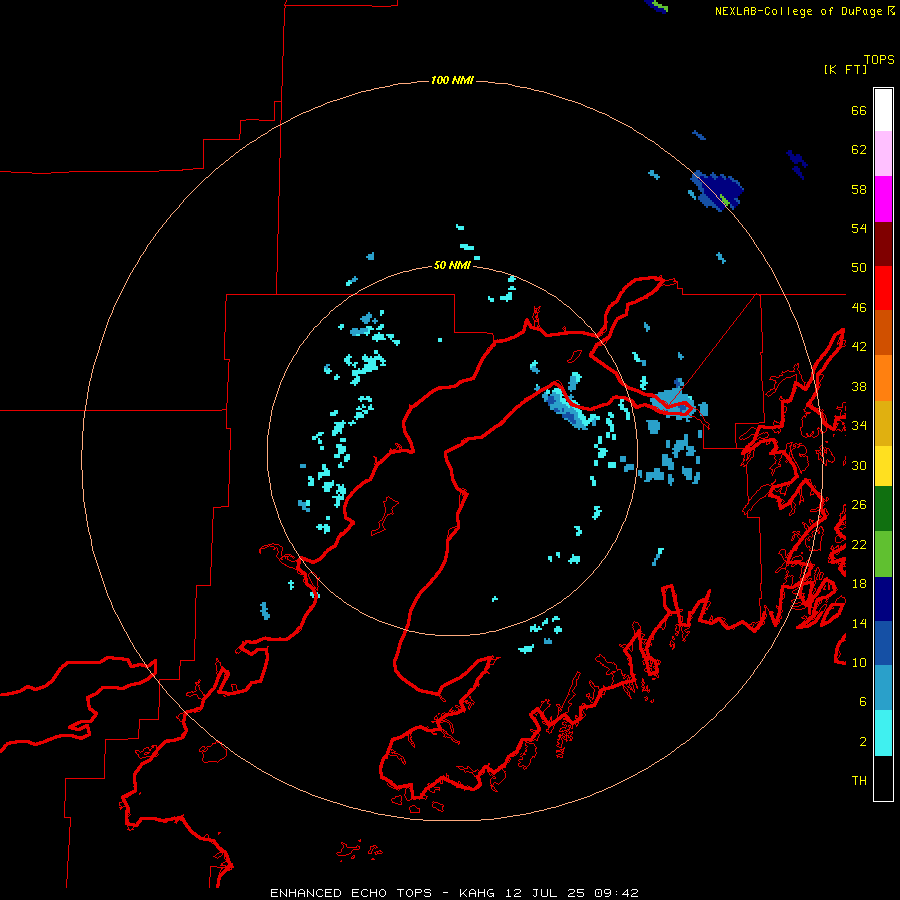
Task: Click the 100 NMI range ring label
Action: [x=452, y=80]
